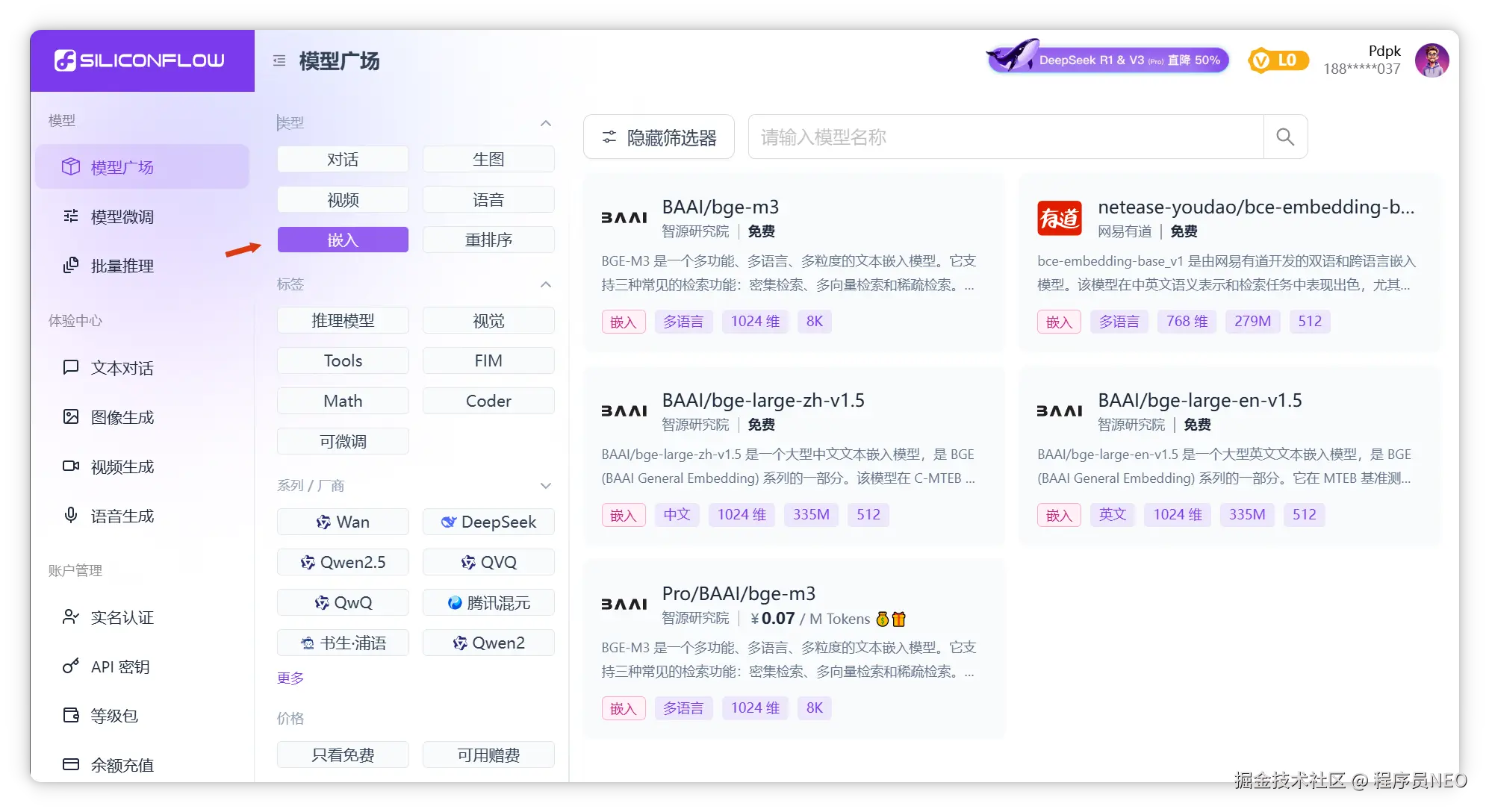Toggle the 只看免费 price filter
Image resolution: width=1489 pixels, height=812 pixels.
click(x=343, y=755)
